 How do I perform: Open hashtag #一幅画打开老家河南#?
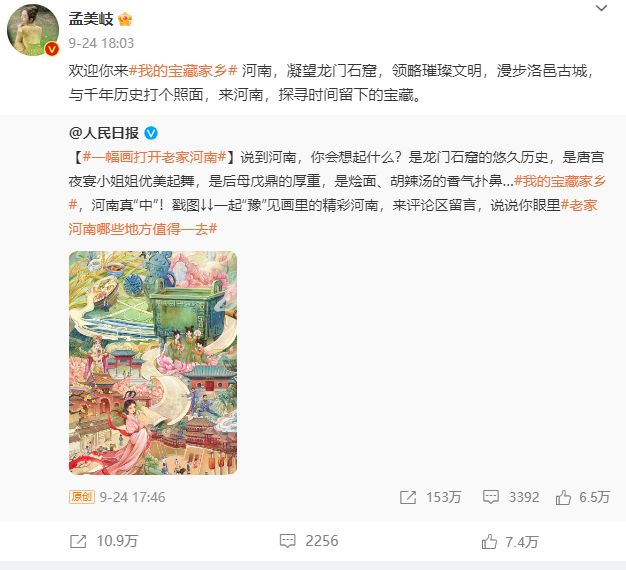coord(155,157)
